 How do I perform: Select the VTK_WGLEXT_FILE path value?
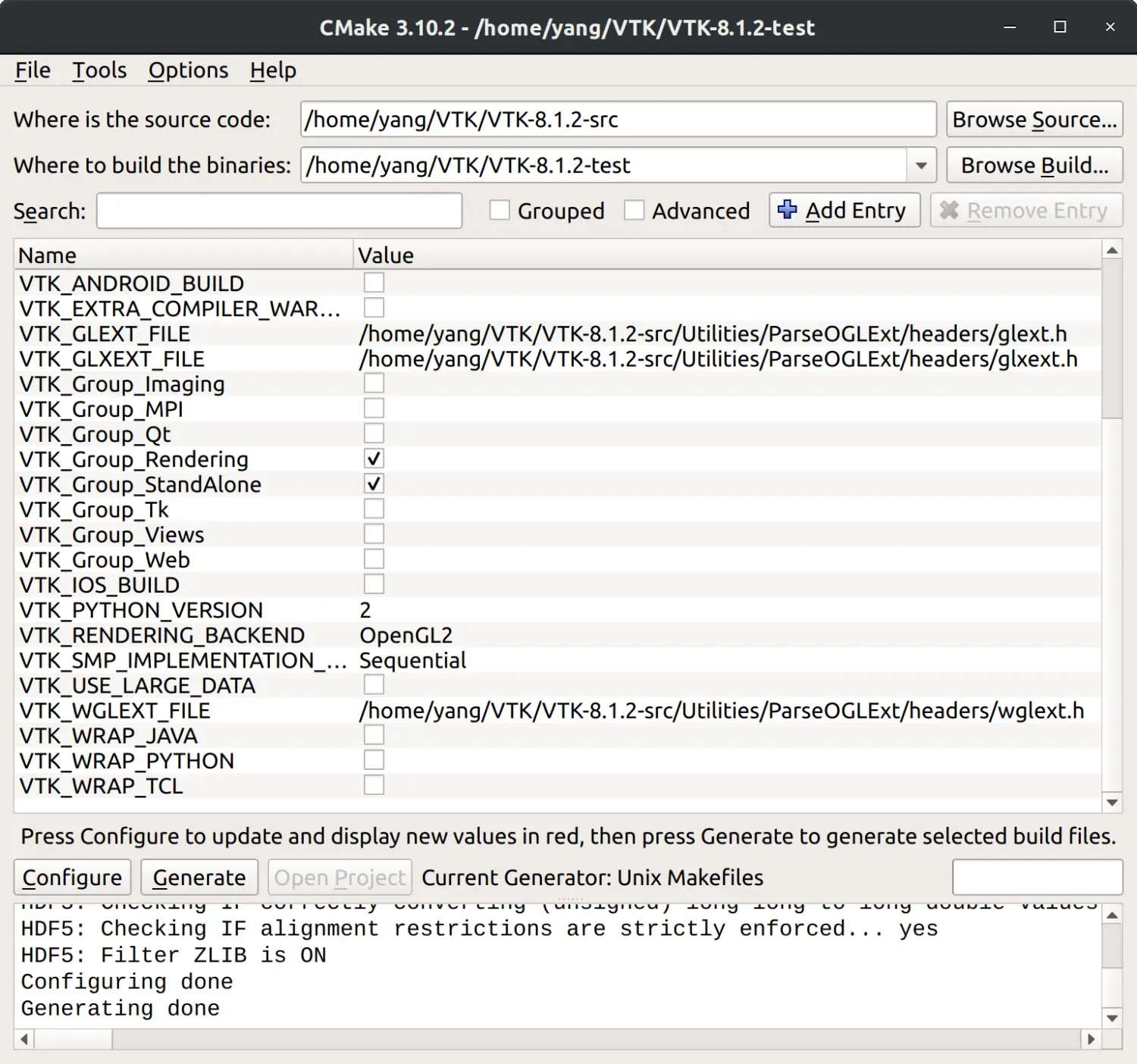click(722, 710)
